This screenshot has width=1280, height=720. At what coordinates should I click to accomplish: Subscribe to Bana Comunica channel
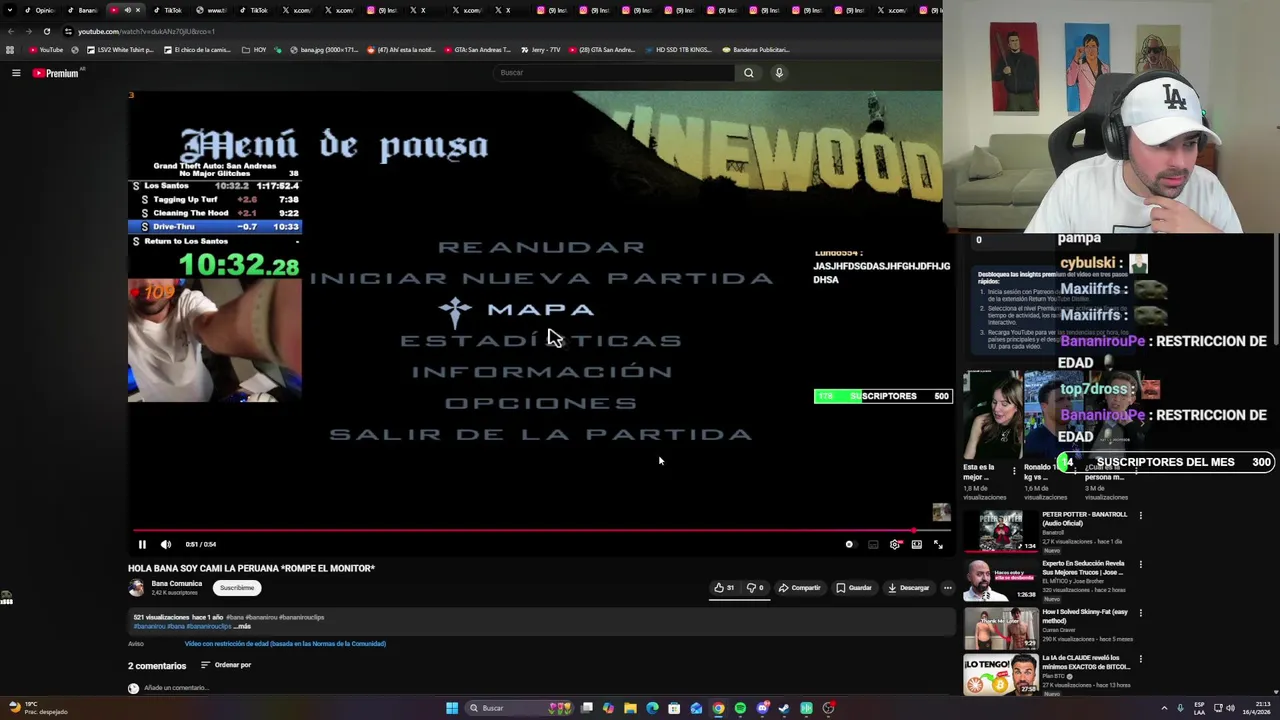point(237,588)
